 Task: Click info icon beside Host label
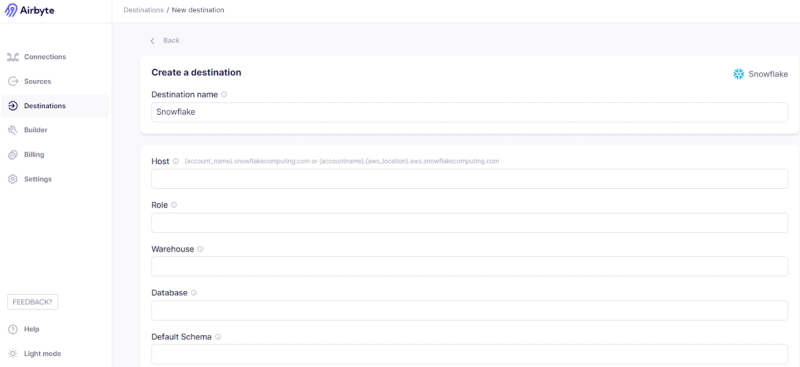(176, 161)
